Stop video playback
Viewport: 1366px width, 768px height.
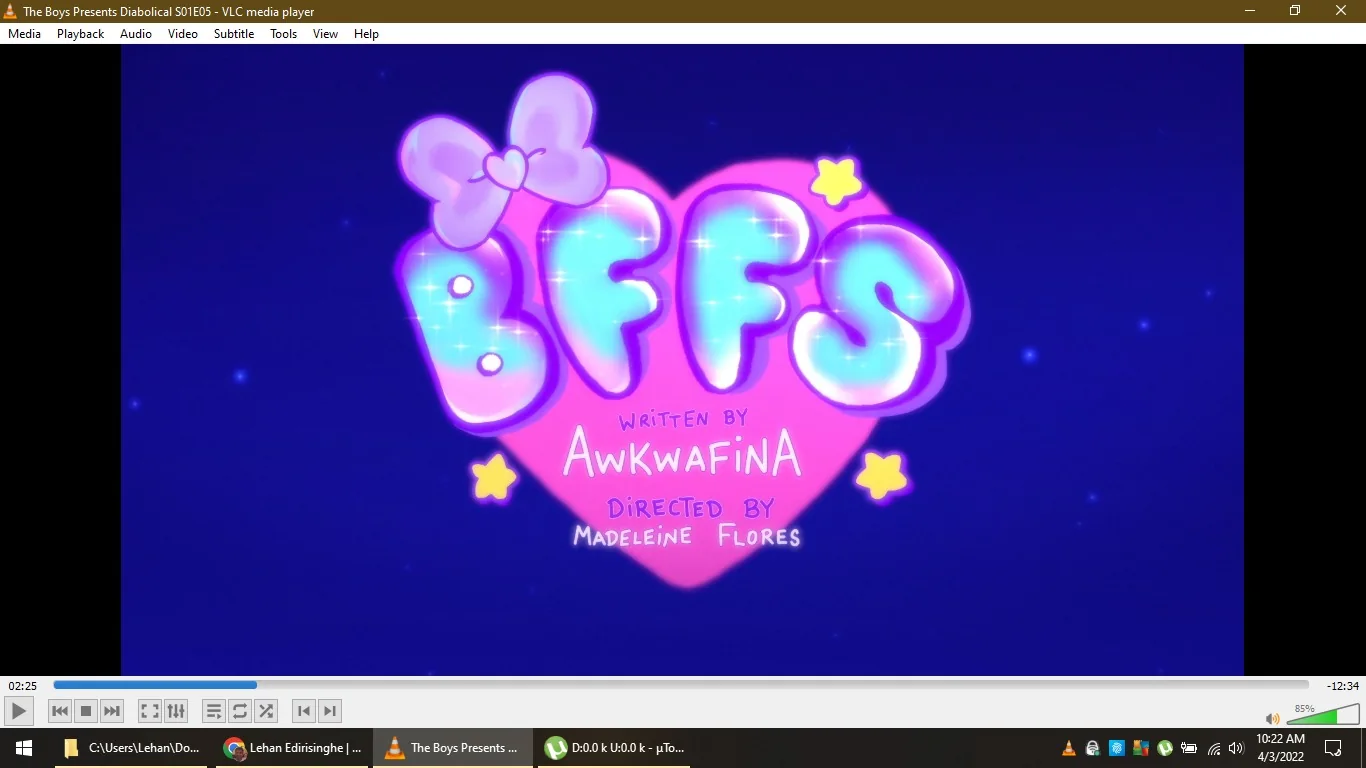[86, 711]
